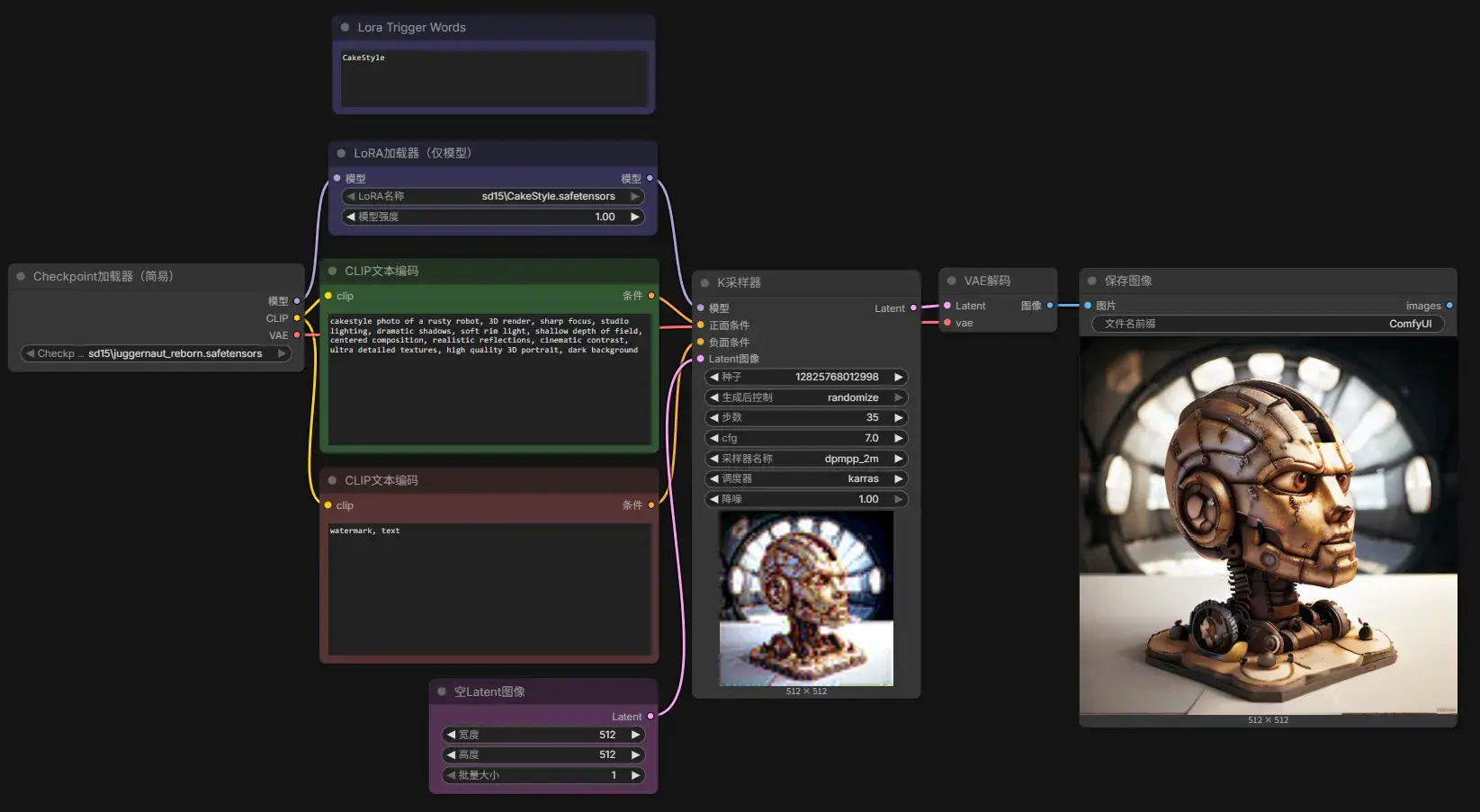Increase 降噪 denoise with right arrow
This screenshot has width=1480, height=812.
898,499
